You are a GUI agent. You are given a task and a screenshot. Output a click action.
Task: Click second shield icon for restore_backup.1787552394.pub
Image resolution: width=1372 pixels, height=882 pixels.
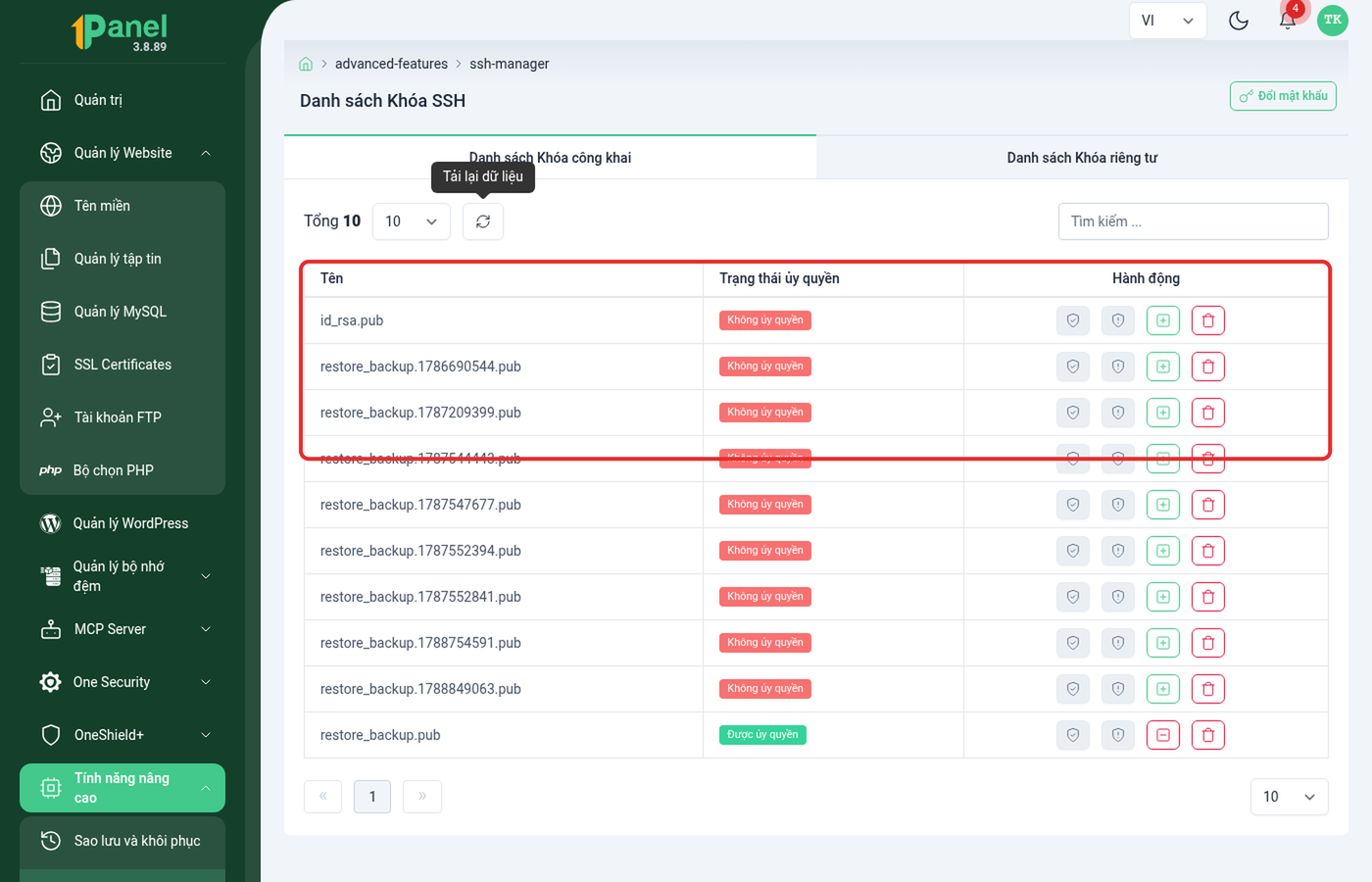click(x=1118, y=551)
